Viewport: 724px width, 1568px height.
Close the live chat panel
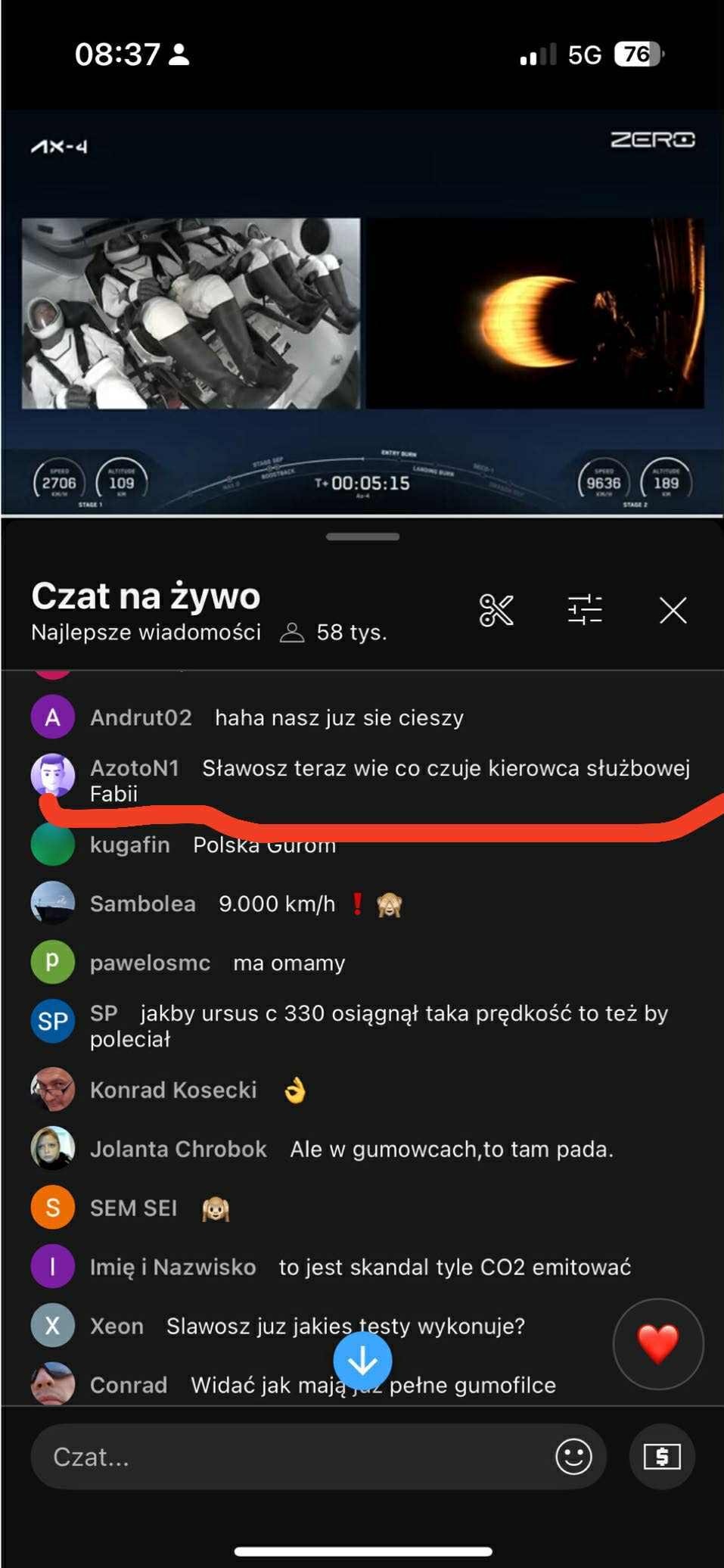[x=673, y=610]
